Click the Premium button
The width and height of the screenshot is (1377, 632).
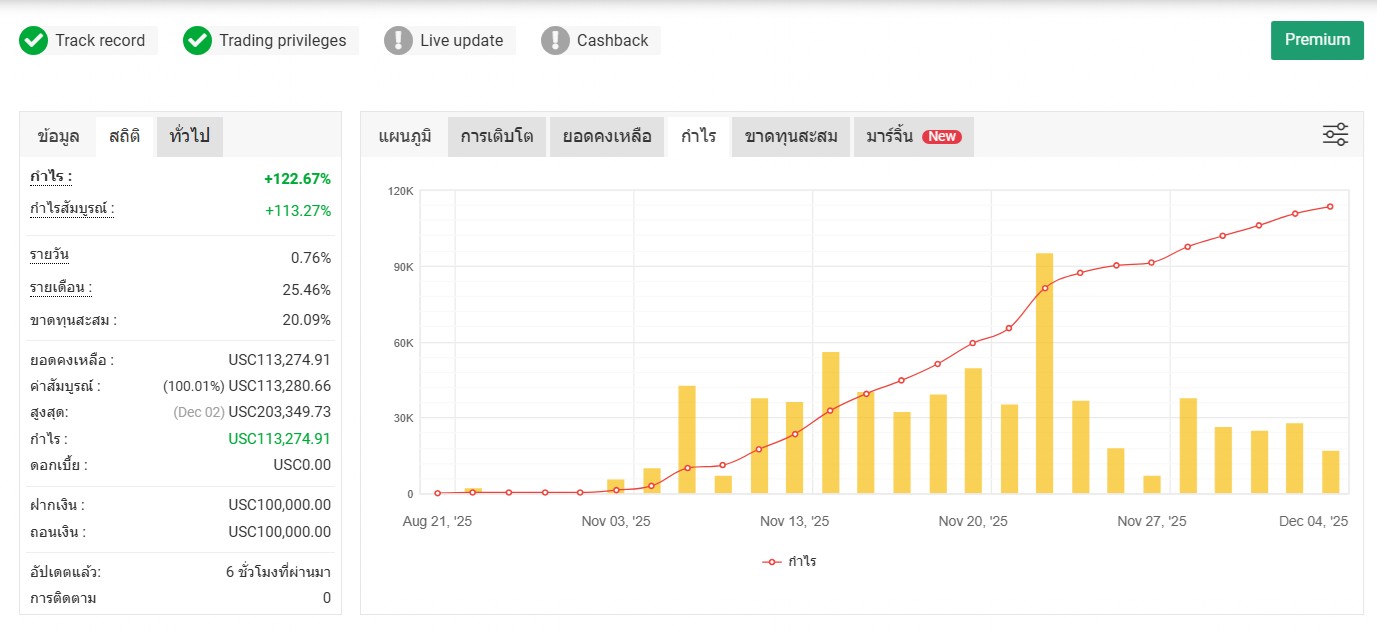[x=1317, y=40]
